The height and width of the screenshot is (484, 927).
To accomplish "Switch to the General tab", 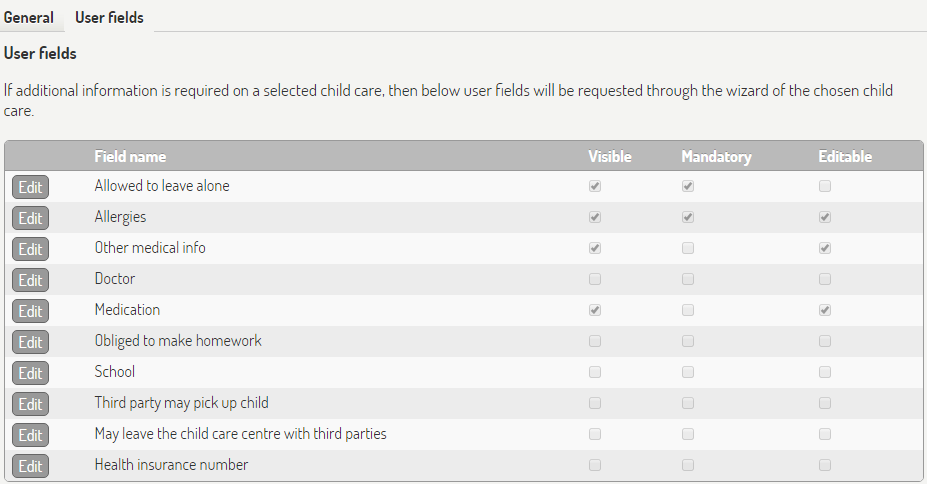I will point(29,17).
